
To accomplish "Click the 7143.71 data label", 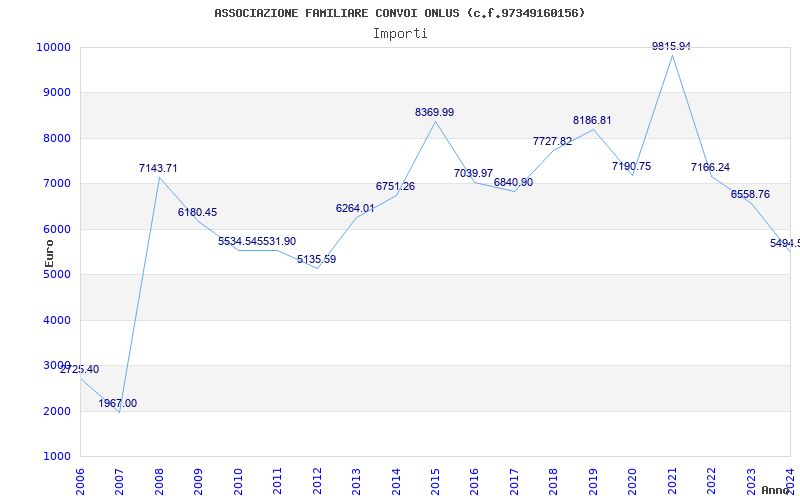I will [x=158, y=168].
